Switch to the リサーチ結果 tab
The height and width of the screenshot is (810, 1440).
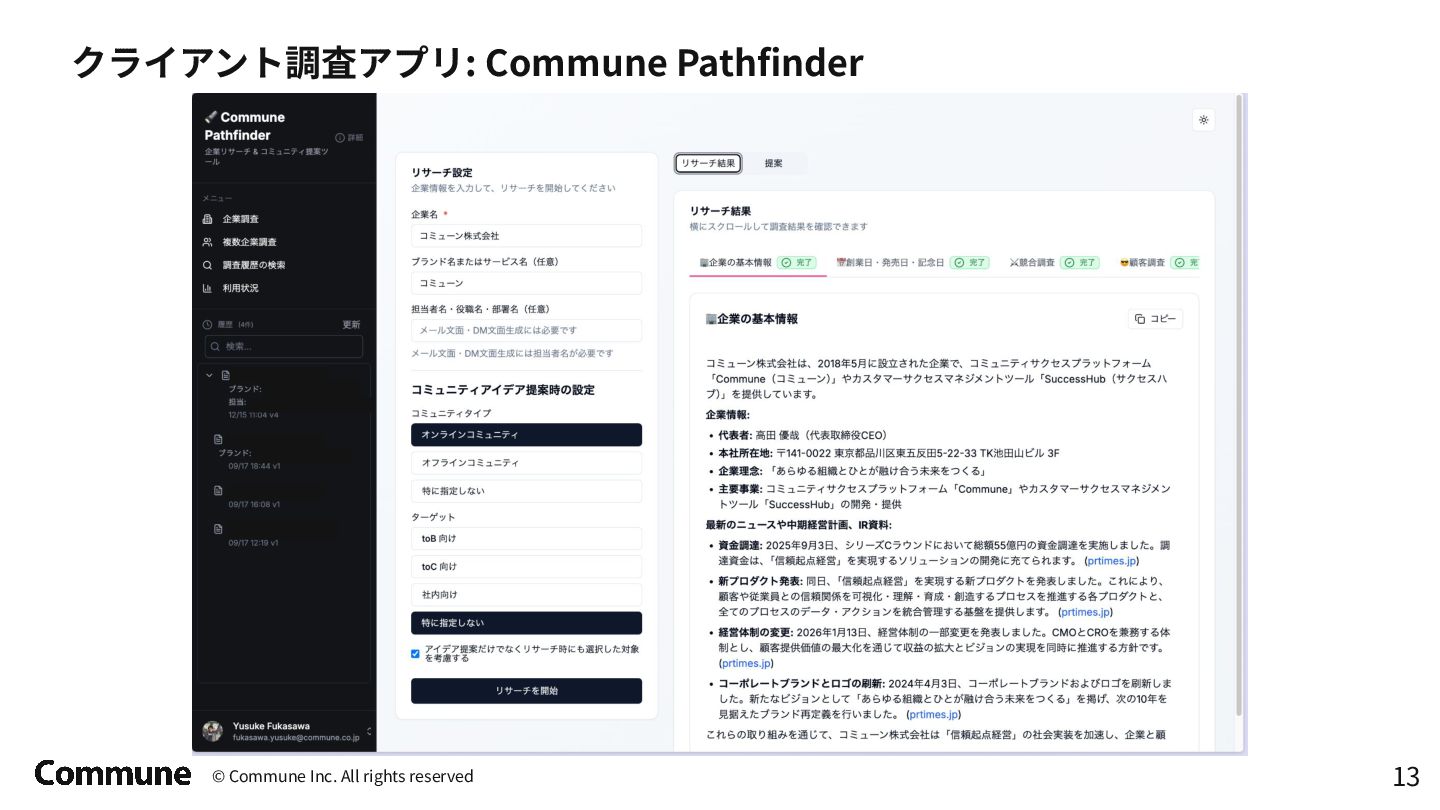708,163
